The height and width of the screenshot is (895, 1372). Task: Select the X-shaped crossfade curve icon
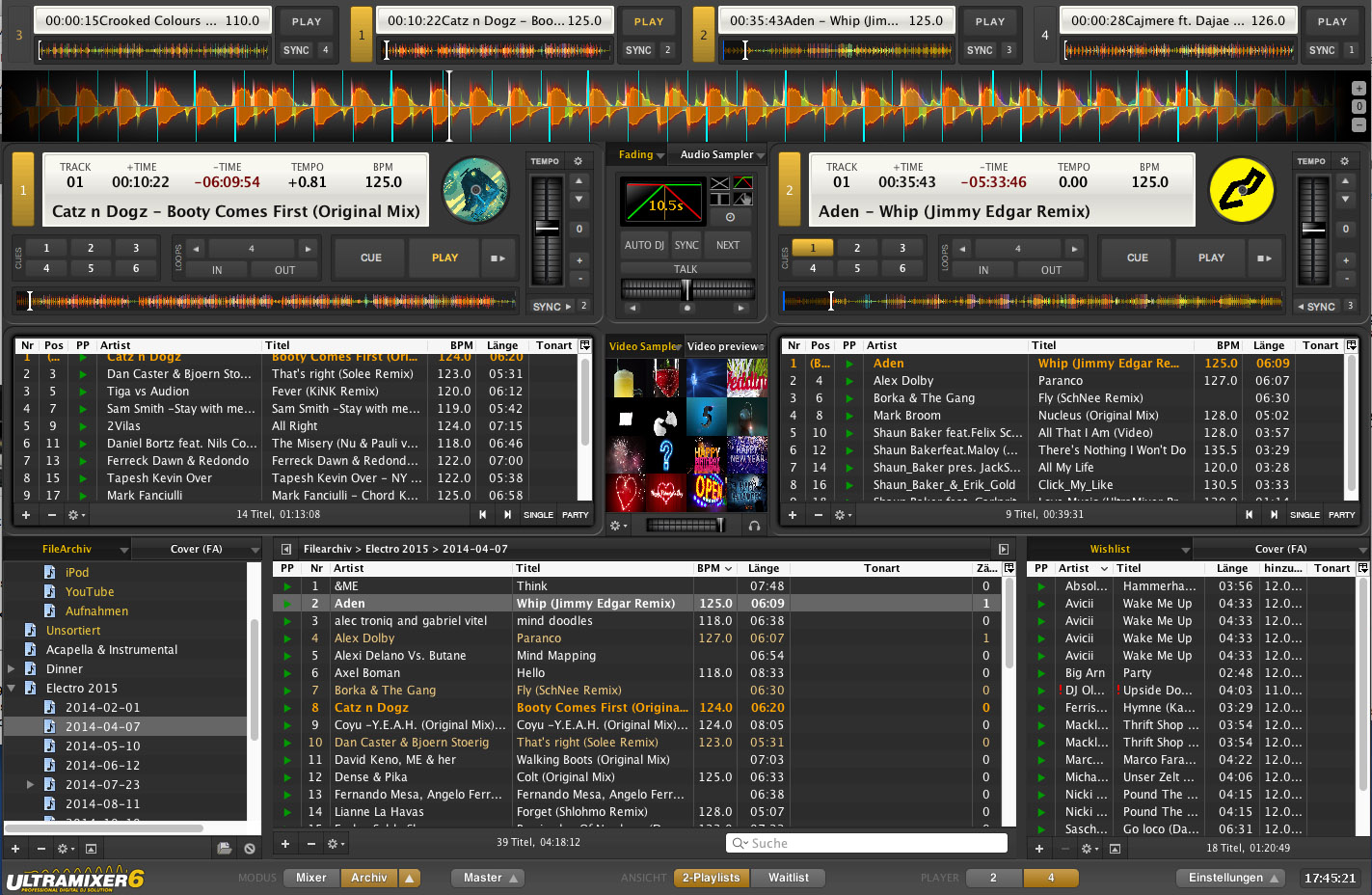coord(719,183)
